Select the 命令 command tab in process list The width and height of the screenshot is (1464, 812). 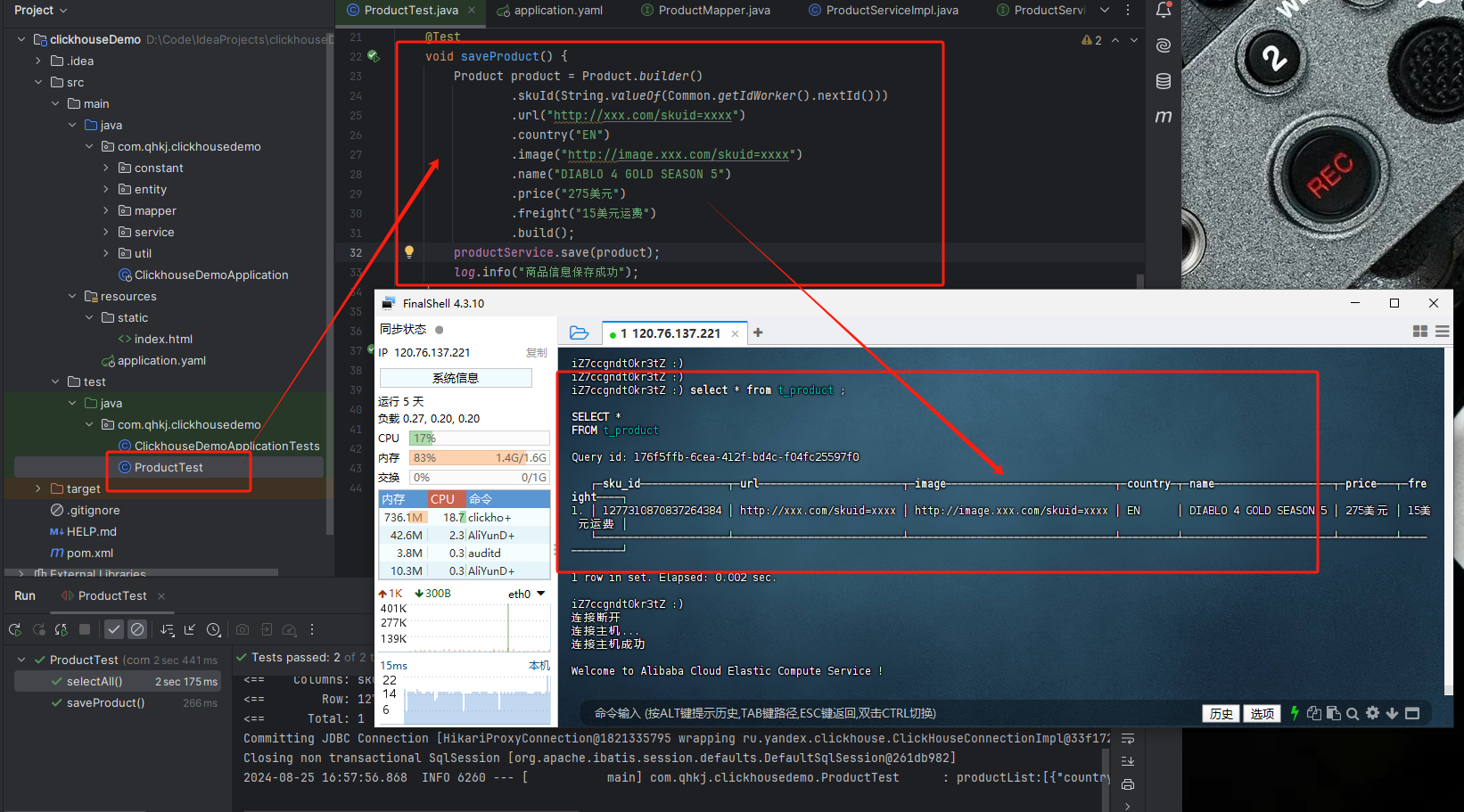point(507,499)
